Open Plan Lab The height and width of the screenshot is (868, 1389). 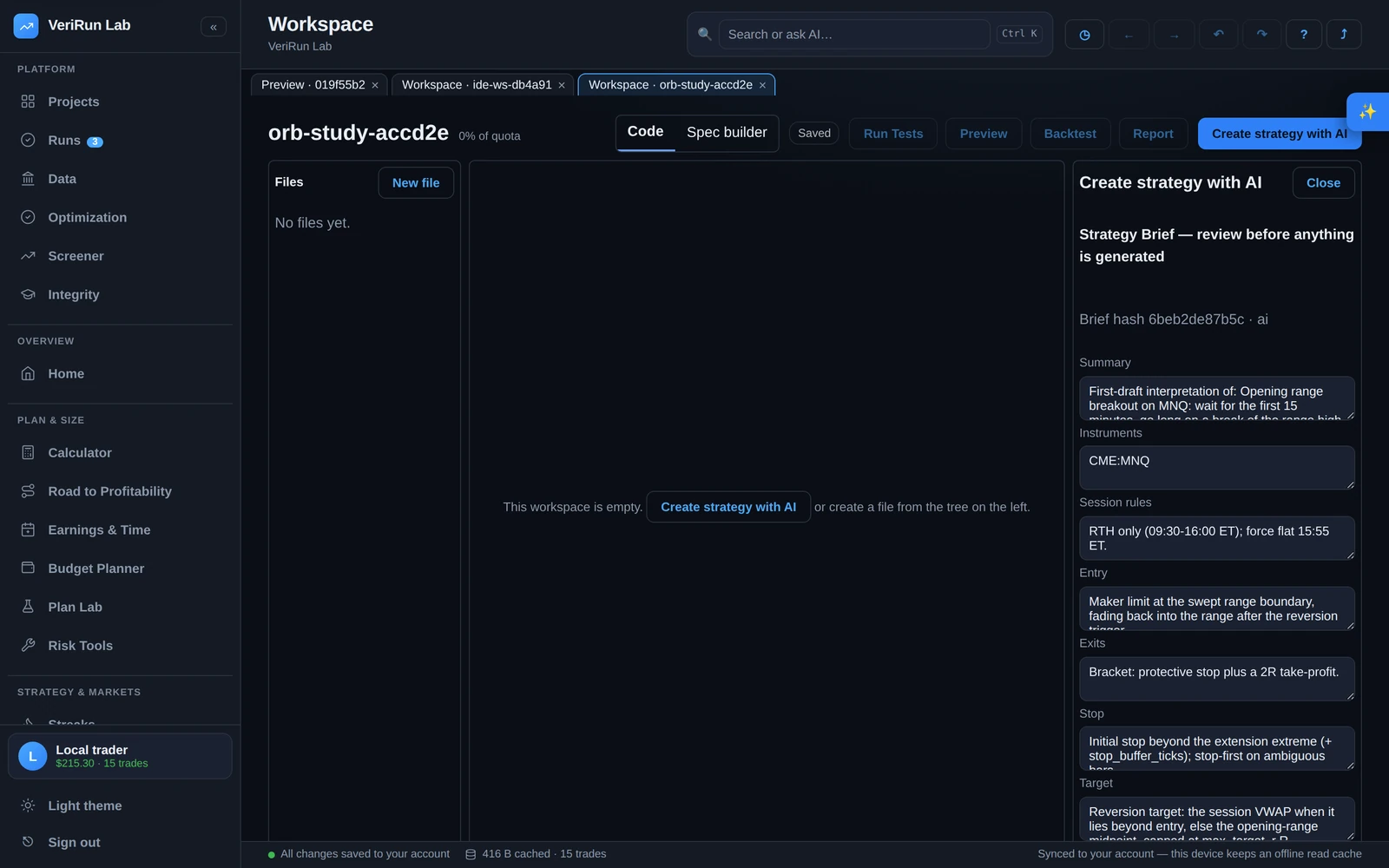tap(120, 608)
